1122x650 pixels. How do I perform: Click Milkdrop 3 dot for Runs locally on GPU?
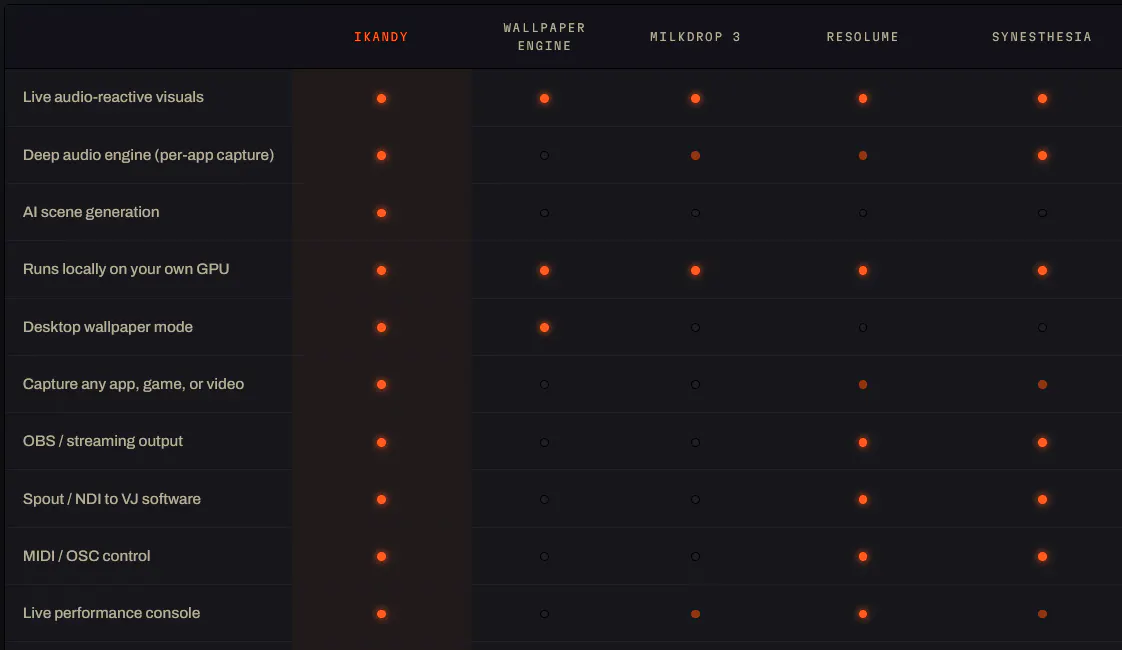click(696, 270)
